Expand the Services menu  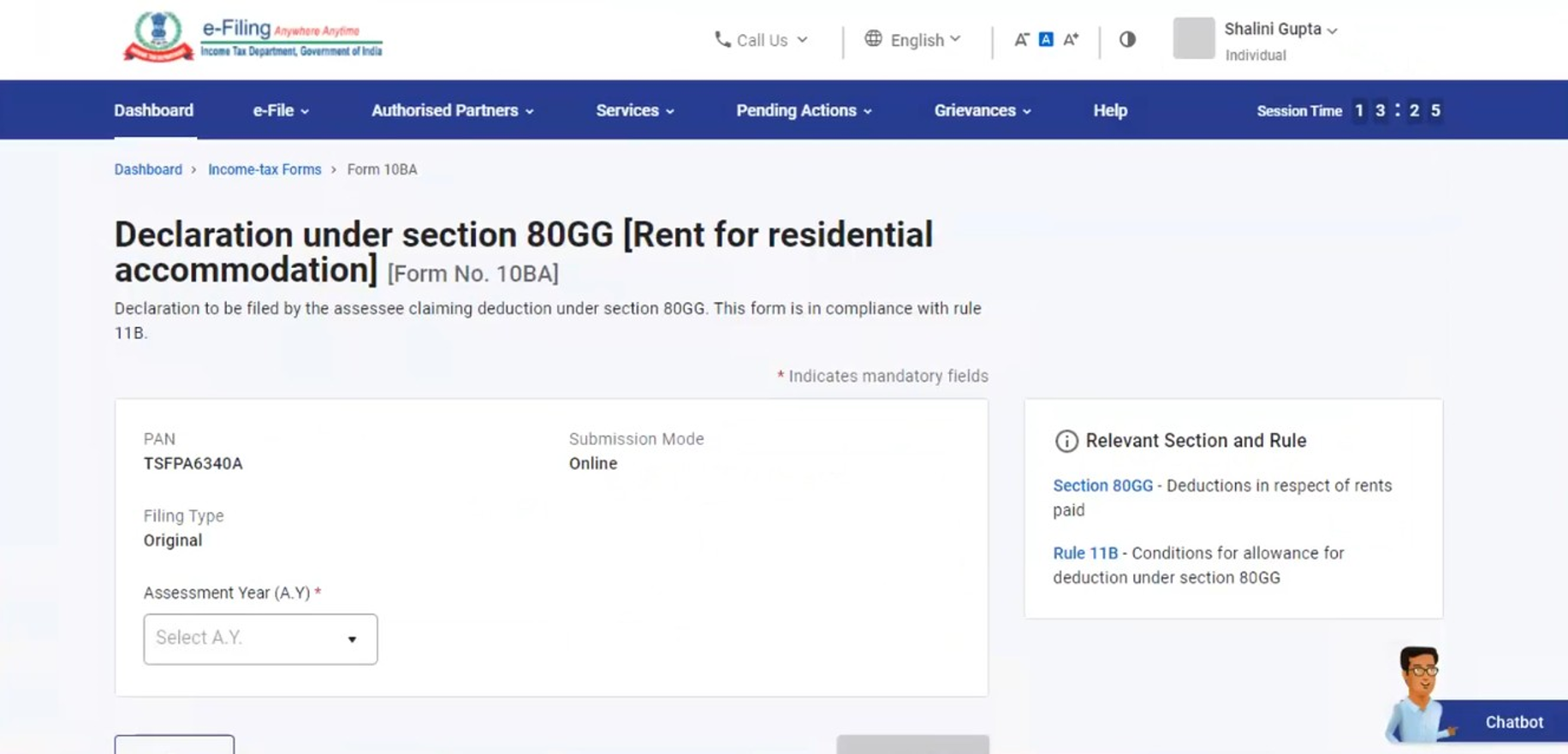tap(635, 110)
